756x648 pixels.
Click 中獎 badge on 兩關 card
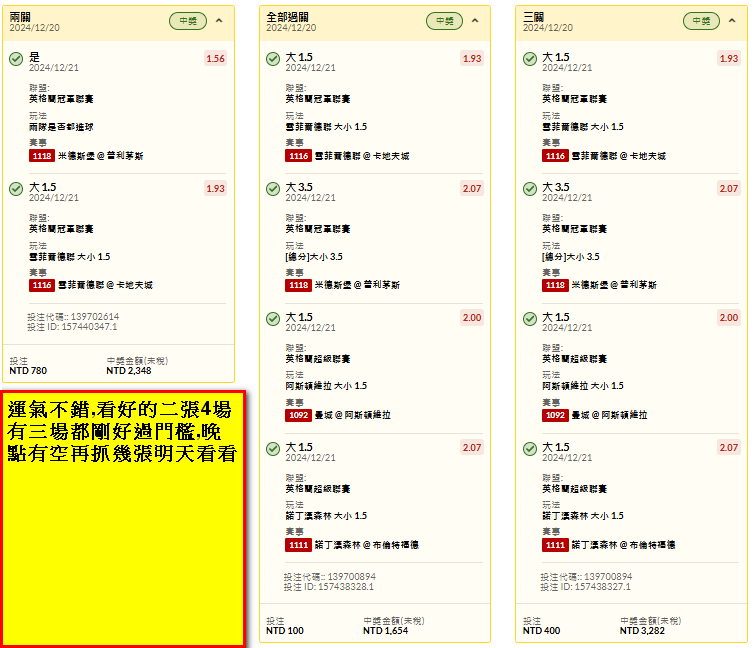pos(188,21)
